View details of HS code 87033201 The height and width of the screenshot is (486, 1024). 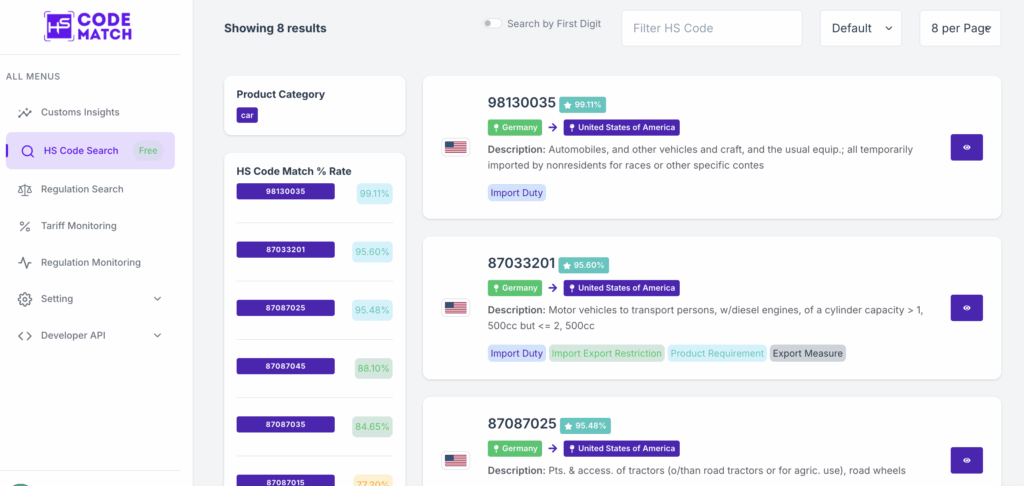coord(966,308)
